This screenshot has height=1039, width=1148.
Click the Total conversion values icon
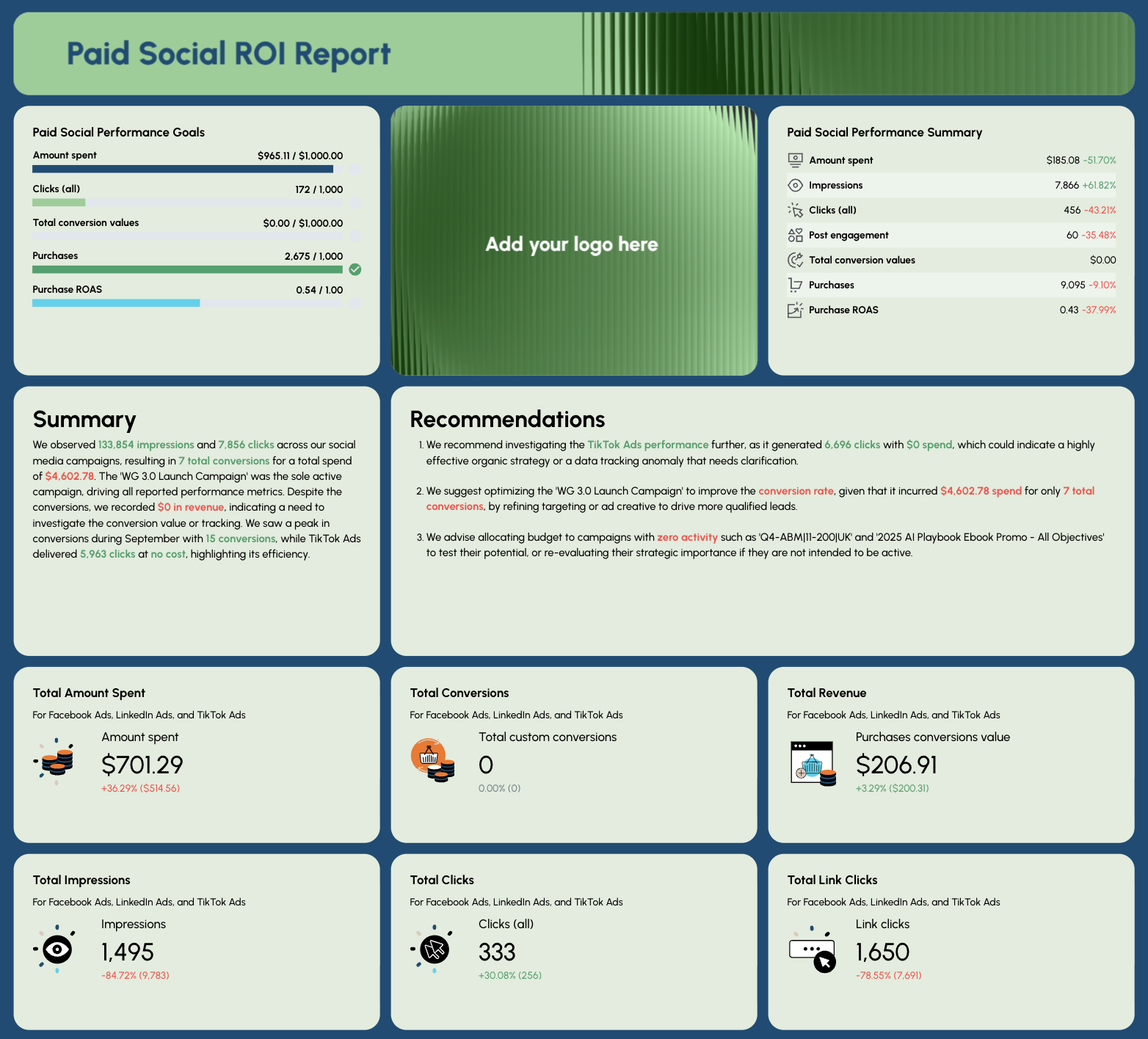pyautogui.click(x=795, y=260)
